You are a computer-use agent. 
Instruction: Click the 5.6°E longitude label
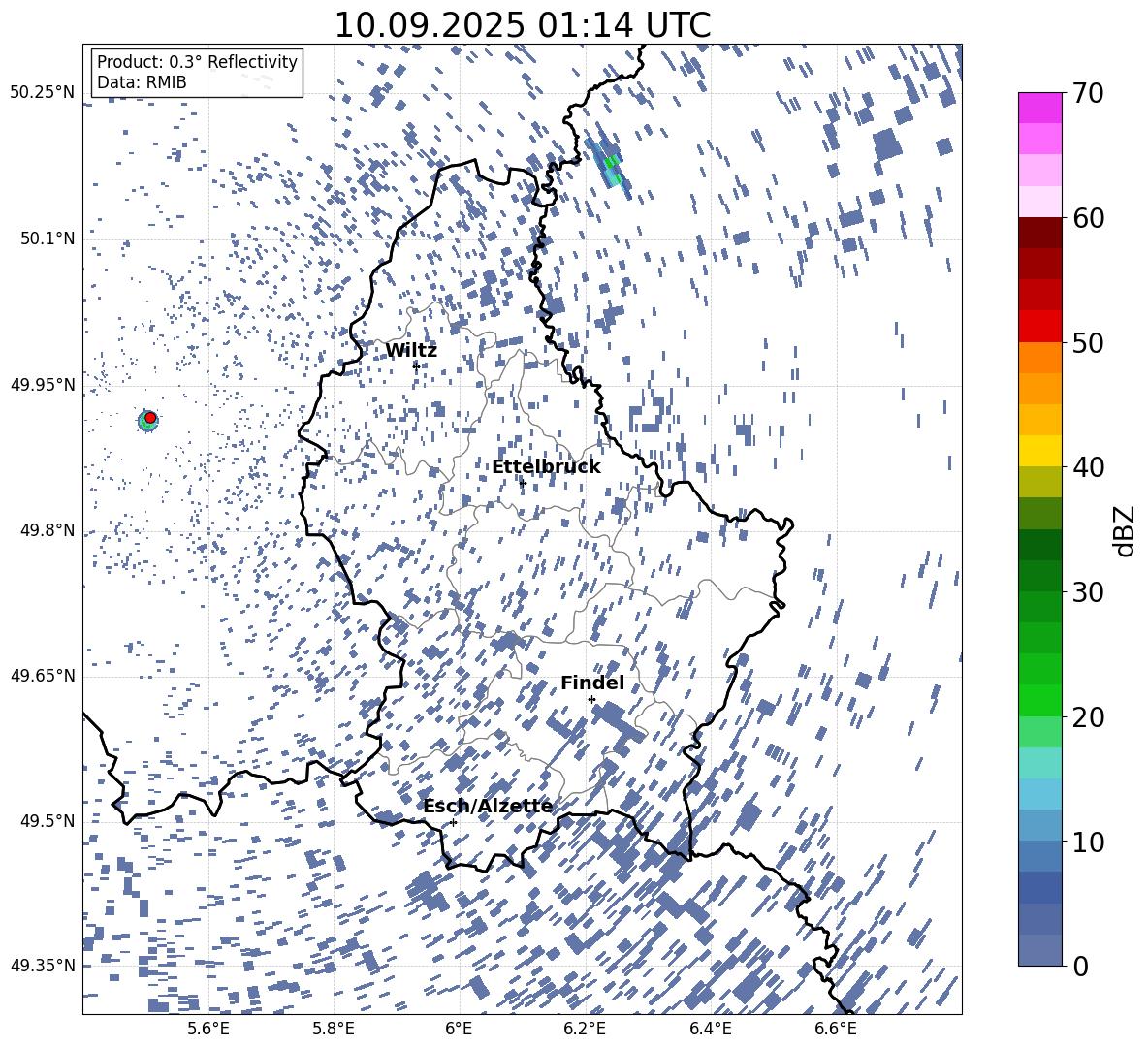[x=207, y=1029]
